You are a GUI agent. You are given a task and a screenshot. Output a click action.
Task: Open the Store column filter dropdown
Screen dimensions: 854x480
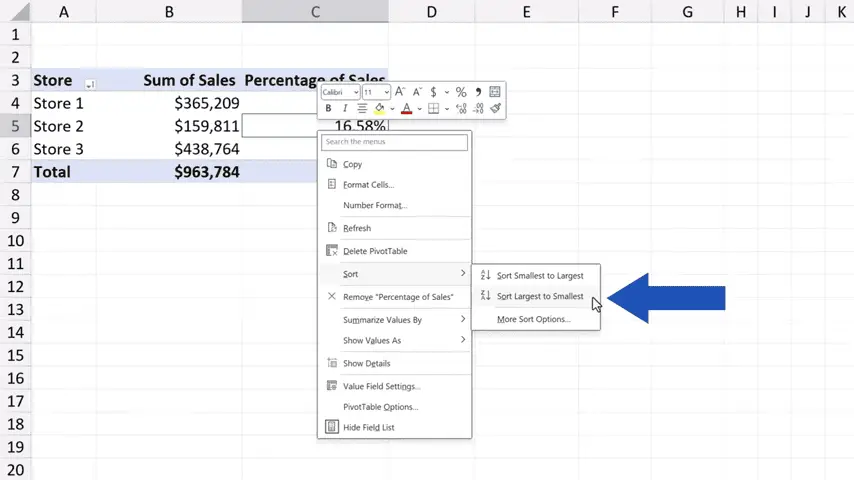pos(90,84)
